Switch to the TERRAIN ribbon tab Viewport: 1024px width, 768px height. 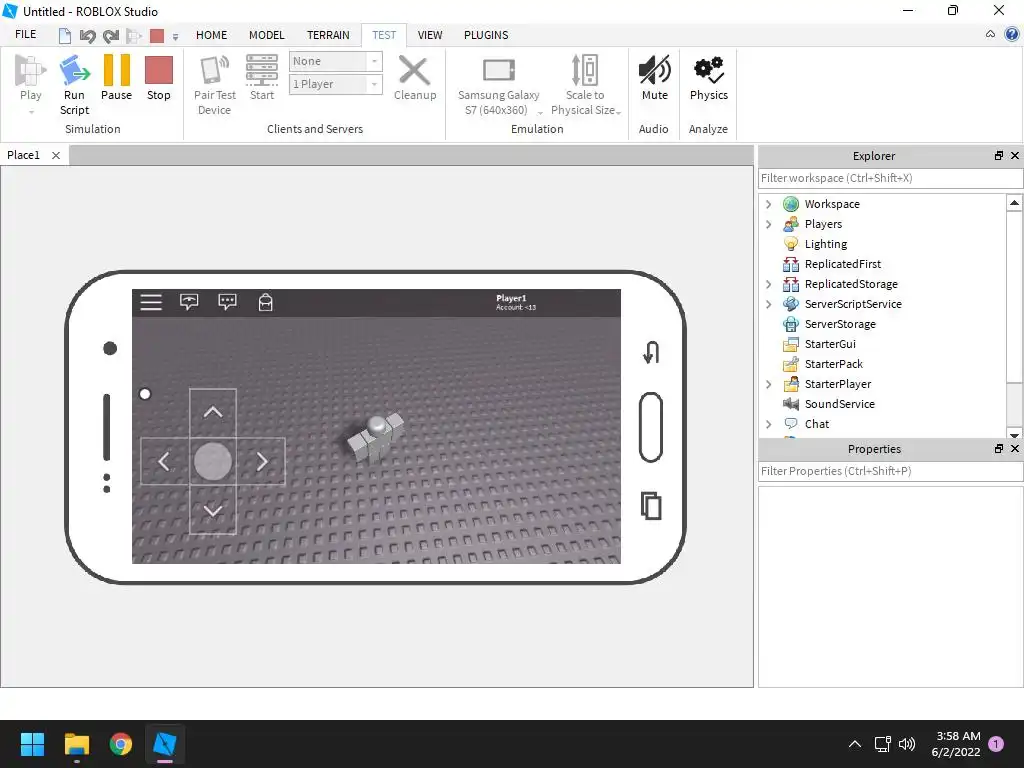[328, 35]
